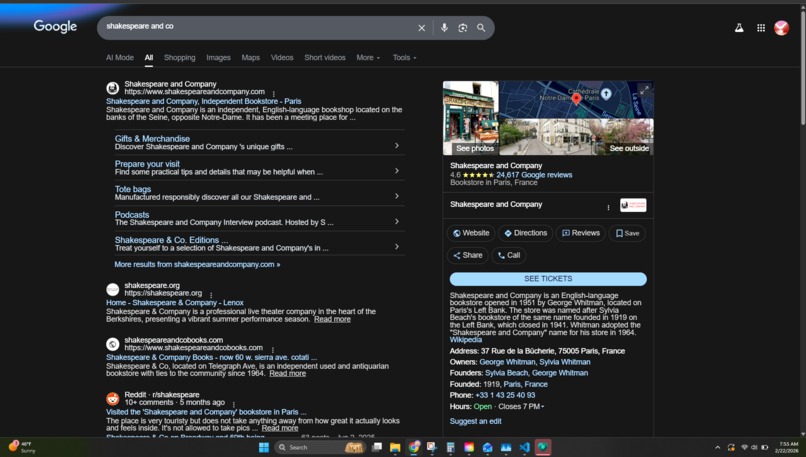Expand the opening hours dropdown arrow
Viewport: 806px width, 457px height.
543,407
